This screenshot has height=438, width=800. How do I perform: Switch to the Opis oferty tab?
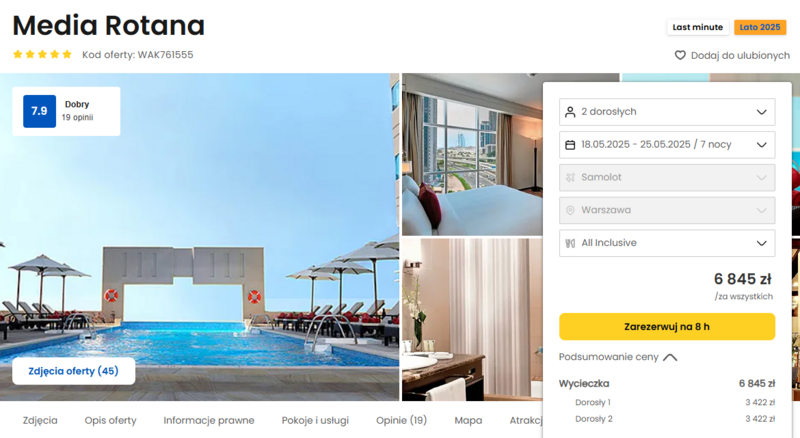coord(111,420)
